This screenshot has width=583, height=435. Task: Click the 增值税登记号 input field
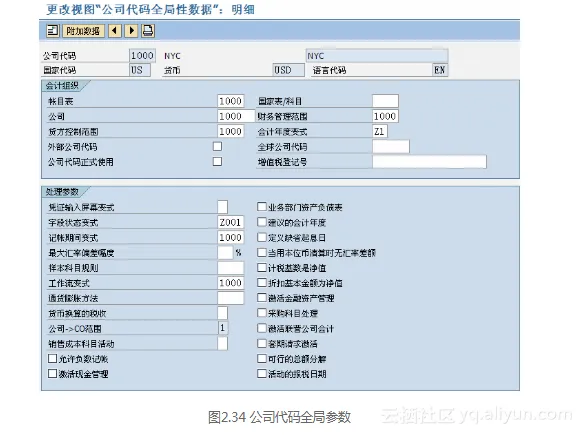pos(429,162)
